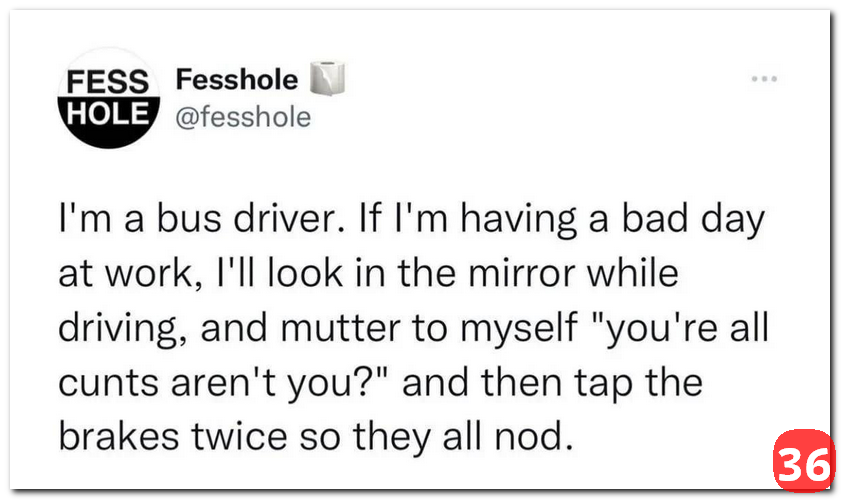Open the three-dot more options menu

click(763, 78)
